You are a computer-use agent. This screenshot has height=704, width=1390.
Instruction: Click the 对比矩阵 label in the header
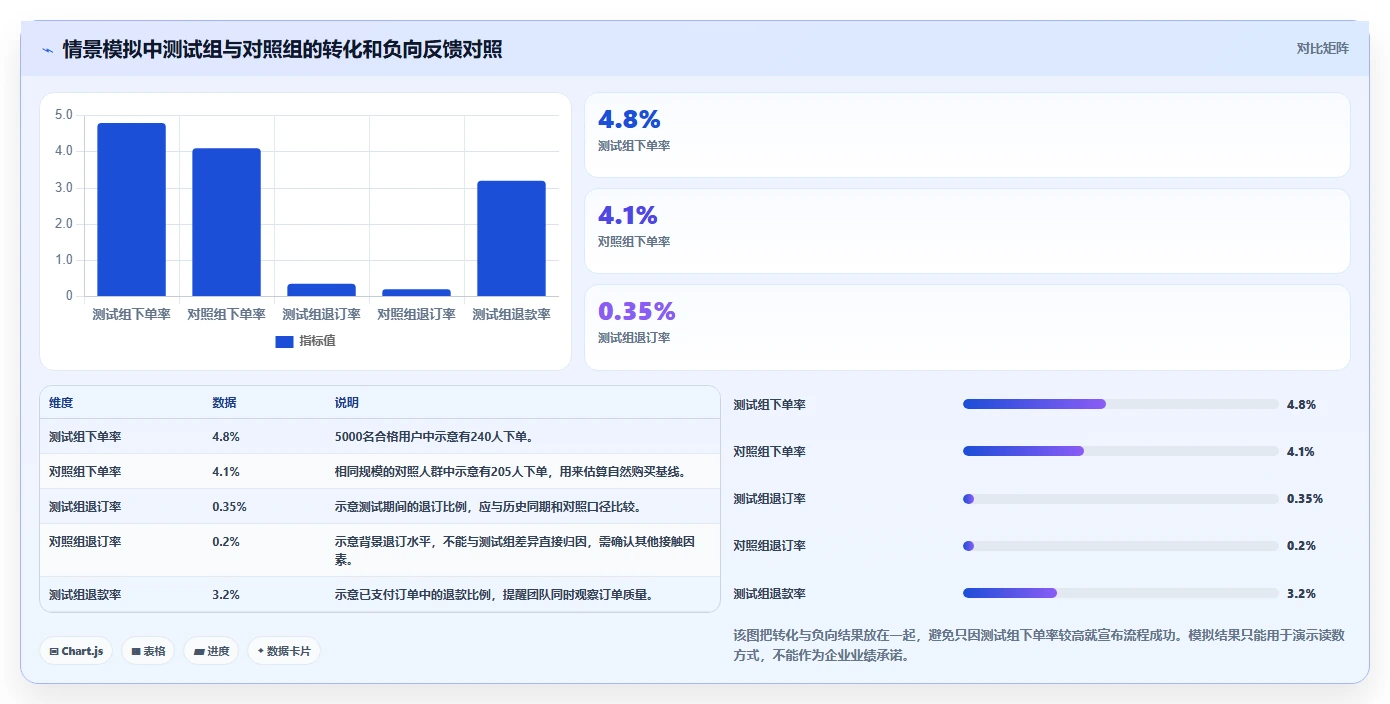(1322, 48)
